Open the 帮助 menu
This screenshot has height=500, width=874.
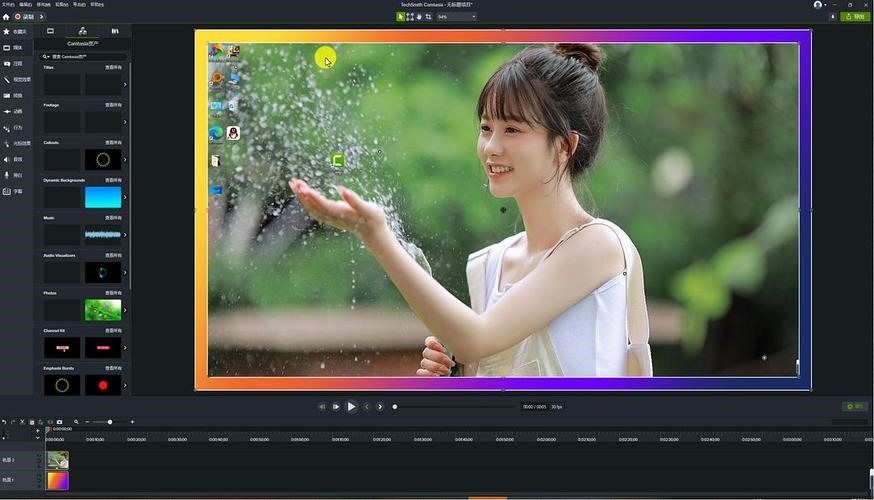pyautogui.click(x=97, y=4)
